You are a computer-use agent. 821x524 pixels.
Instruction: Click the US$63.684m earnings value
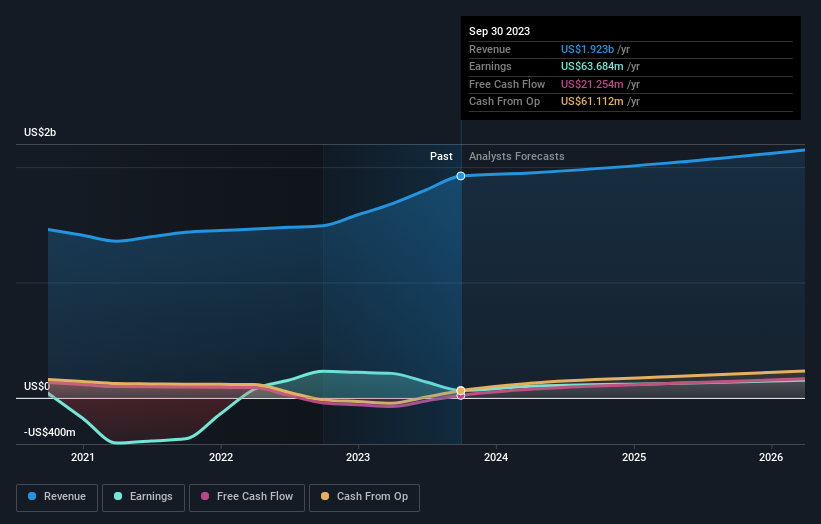(592, 66)
